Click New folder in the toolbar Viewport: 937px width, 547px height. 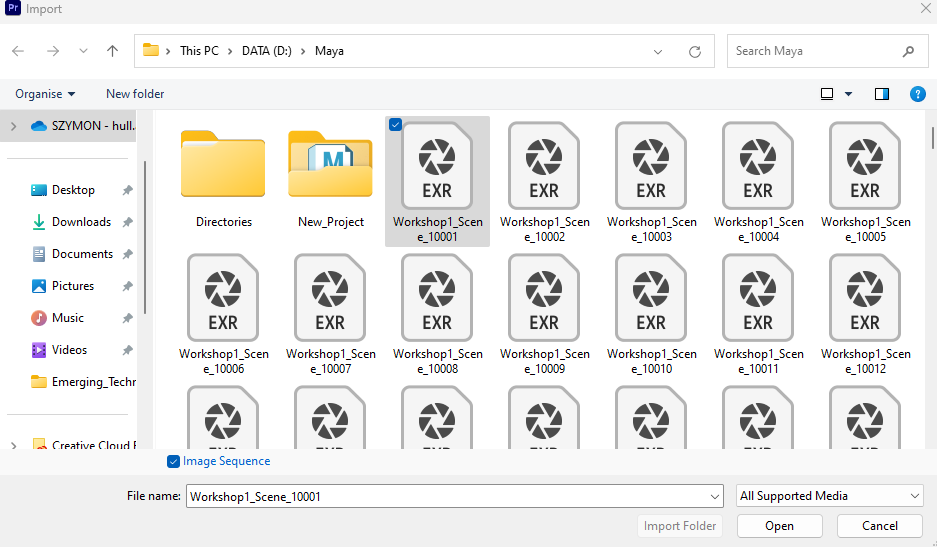[x=135, y=94]
